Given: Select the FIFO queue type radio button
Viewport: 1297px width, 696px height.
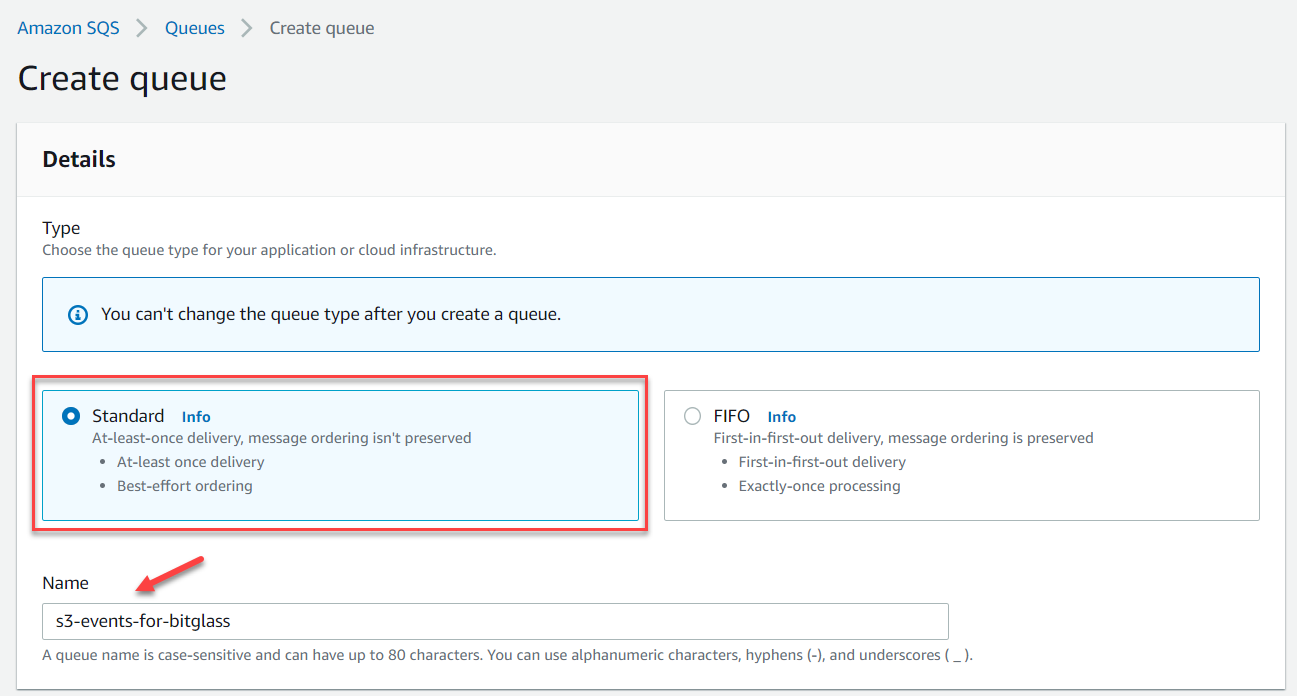Looking at the screenshot, I should pos(692,415).
